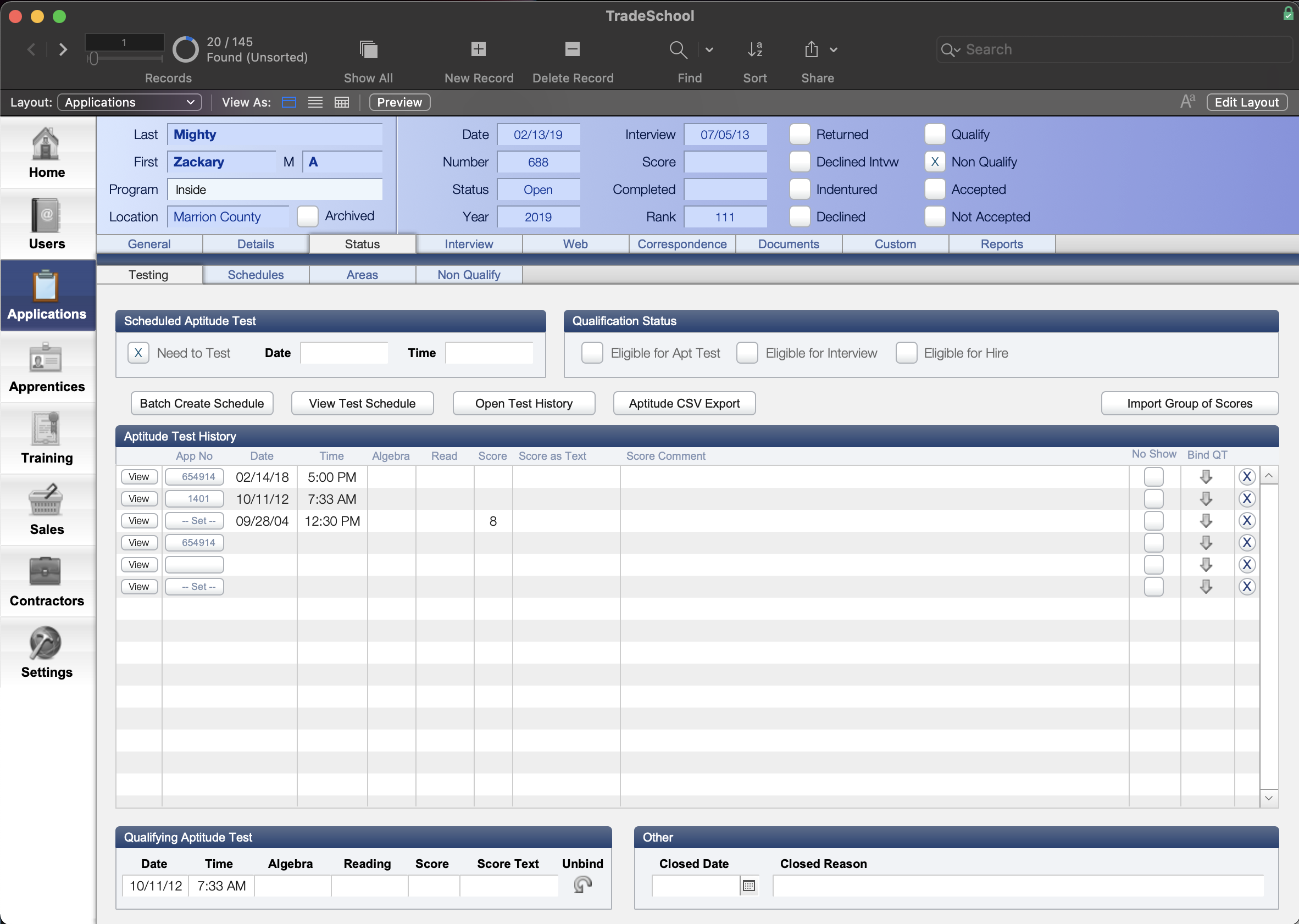Click the Import Group of Scores button

(1189, 402)
